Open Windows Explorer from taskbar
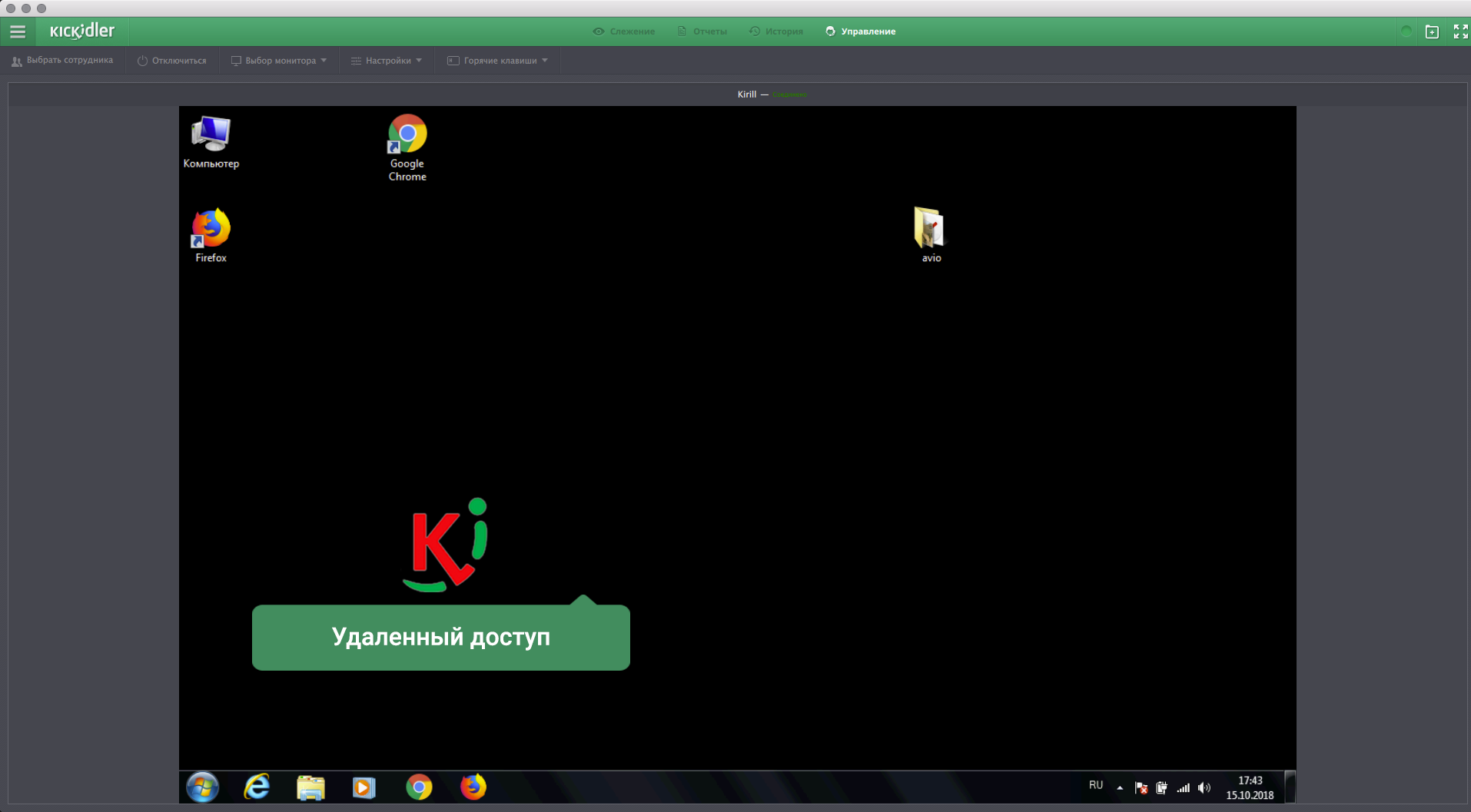 tap(310, 787)
